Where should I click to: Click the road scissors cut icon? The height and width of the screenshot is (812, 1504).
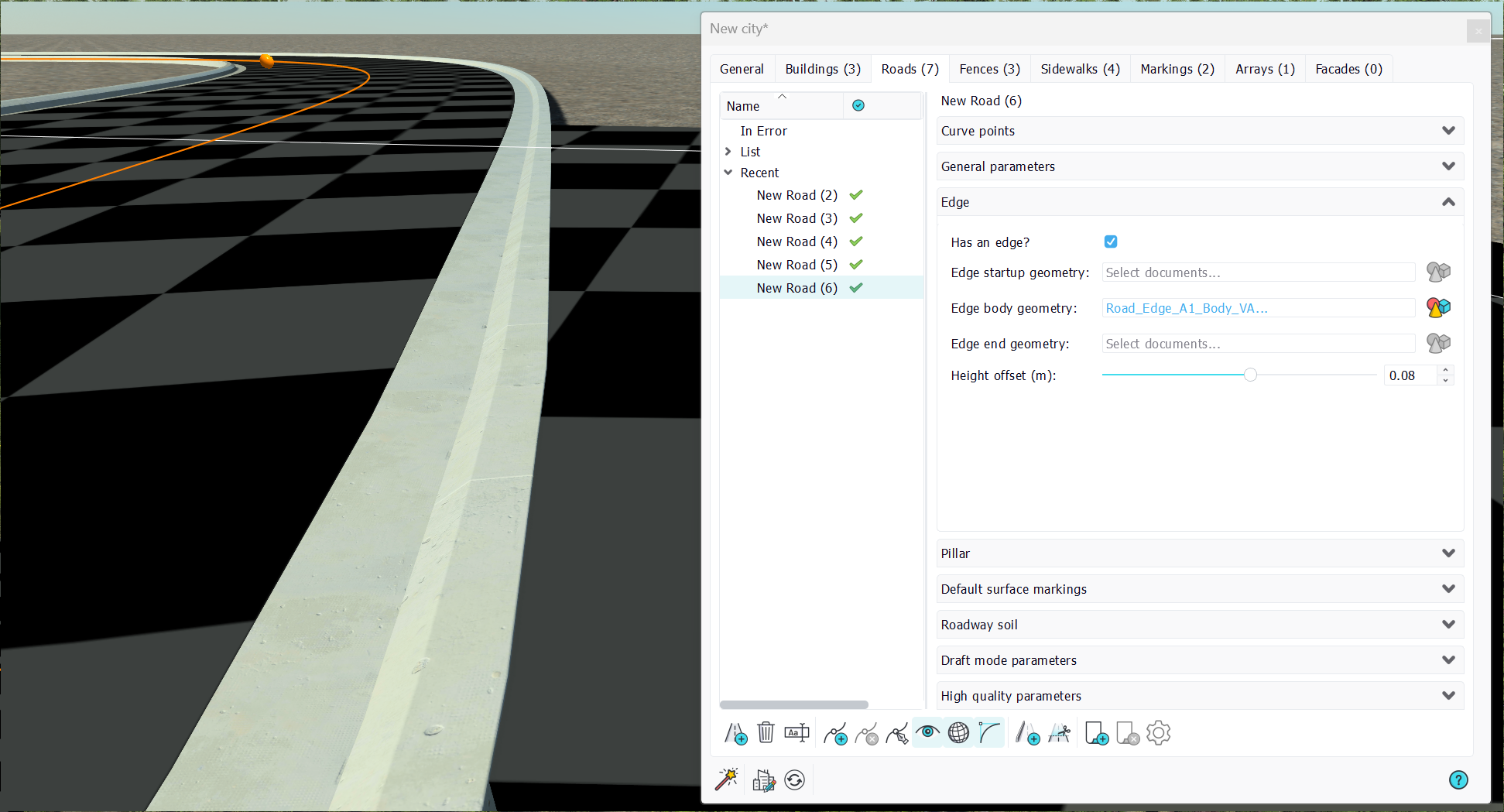[x=1059, y=732]
